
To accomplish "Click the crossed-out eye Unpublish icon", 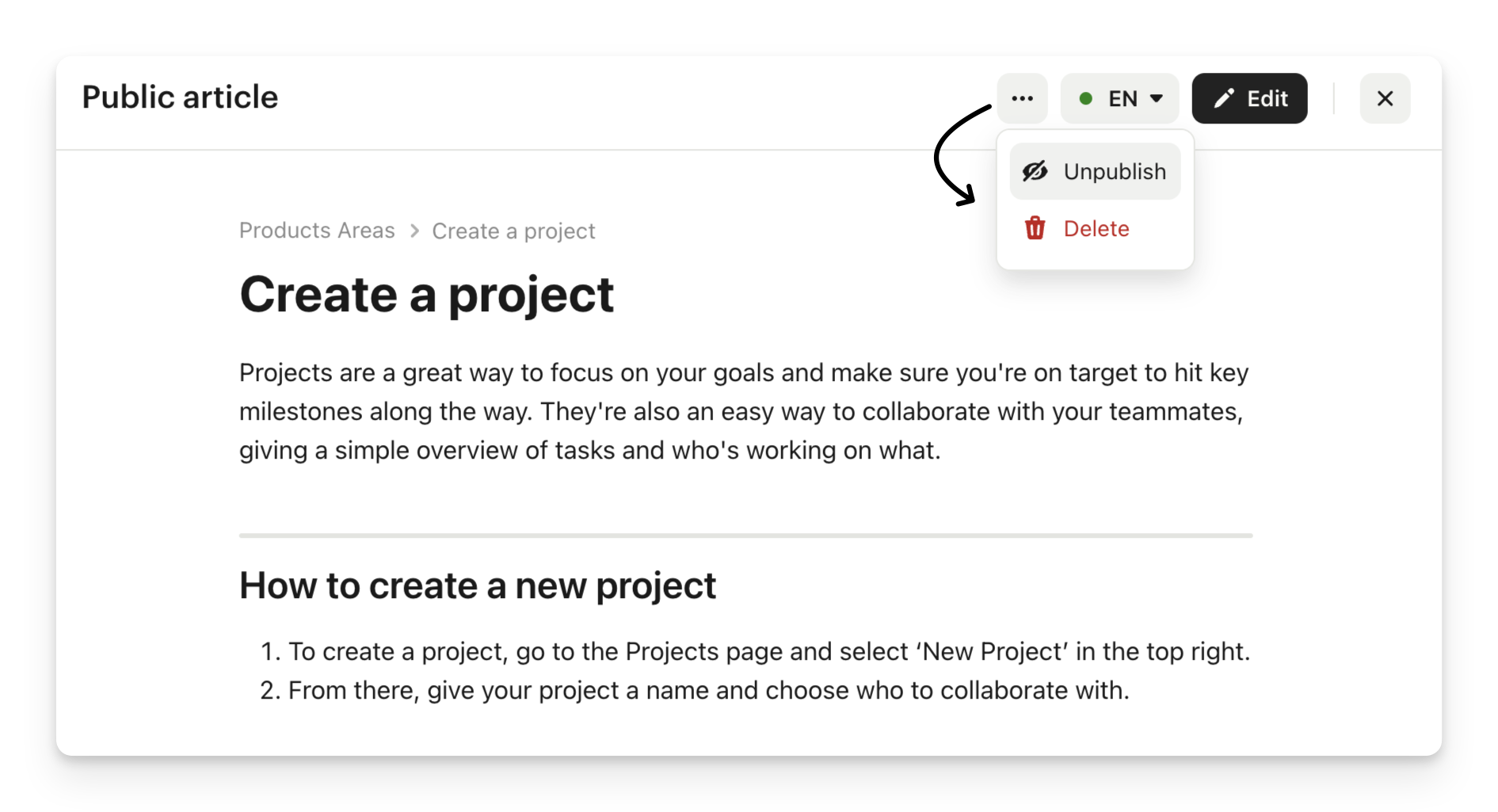I will point(1035,171).
